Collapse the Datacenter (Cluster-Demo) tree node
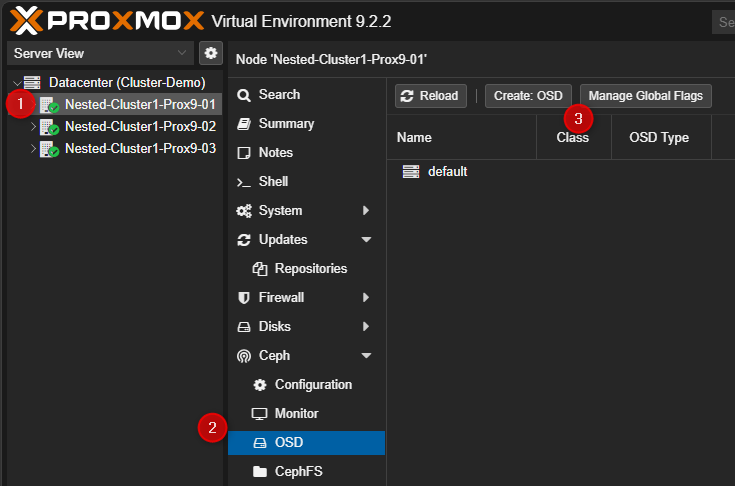 tap(17, 83)
